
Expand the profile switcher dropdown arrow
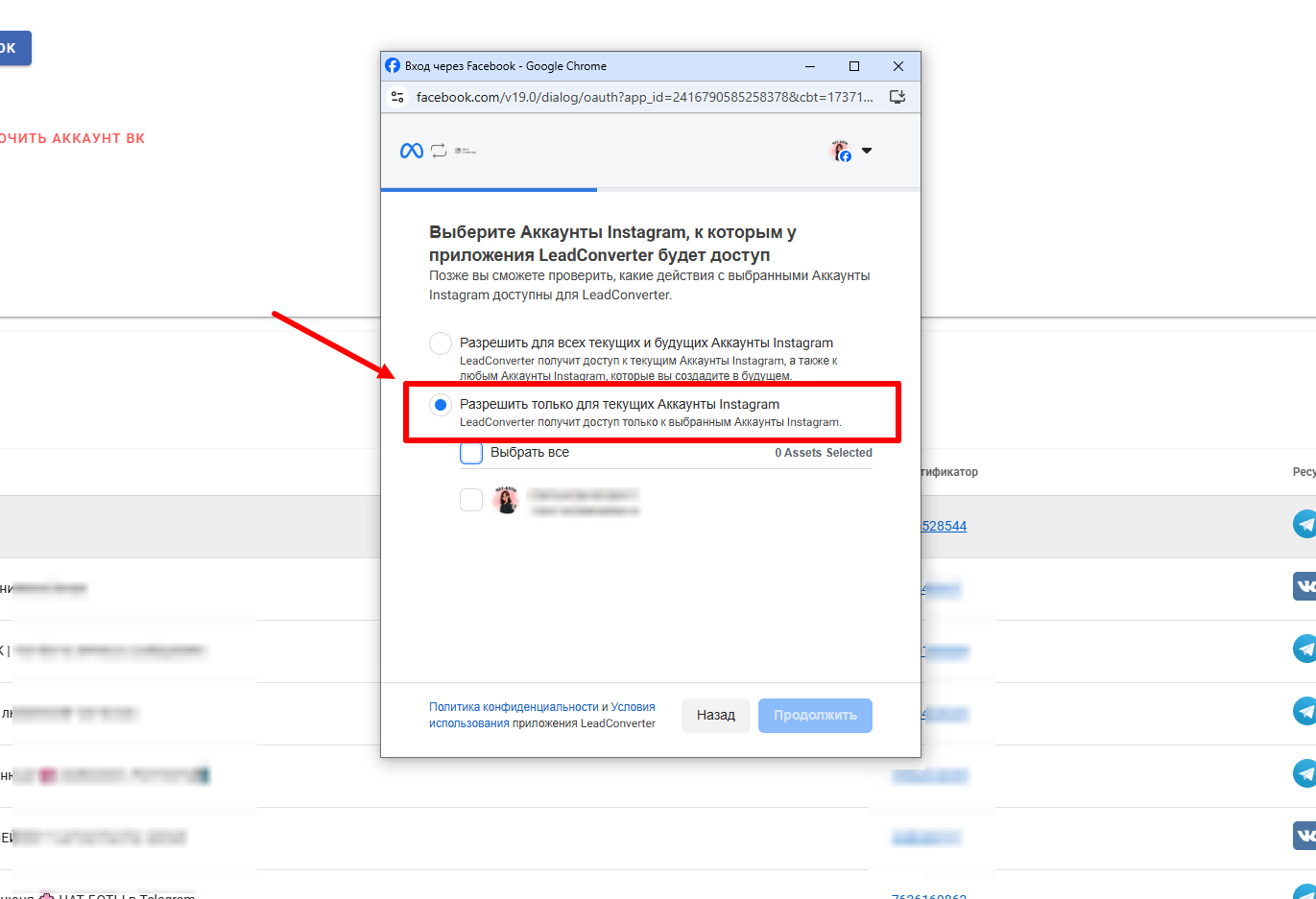point(867,151)
